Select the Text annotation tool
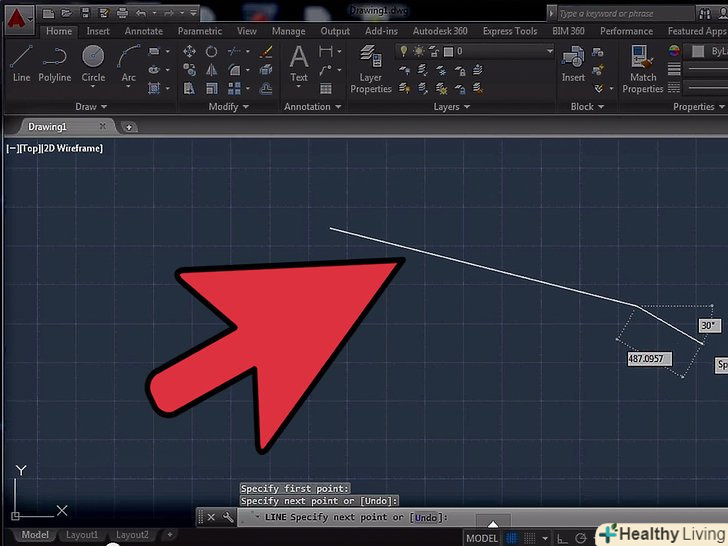The height and width of the screenshot is (546, 728). click(299, 64)
